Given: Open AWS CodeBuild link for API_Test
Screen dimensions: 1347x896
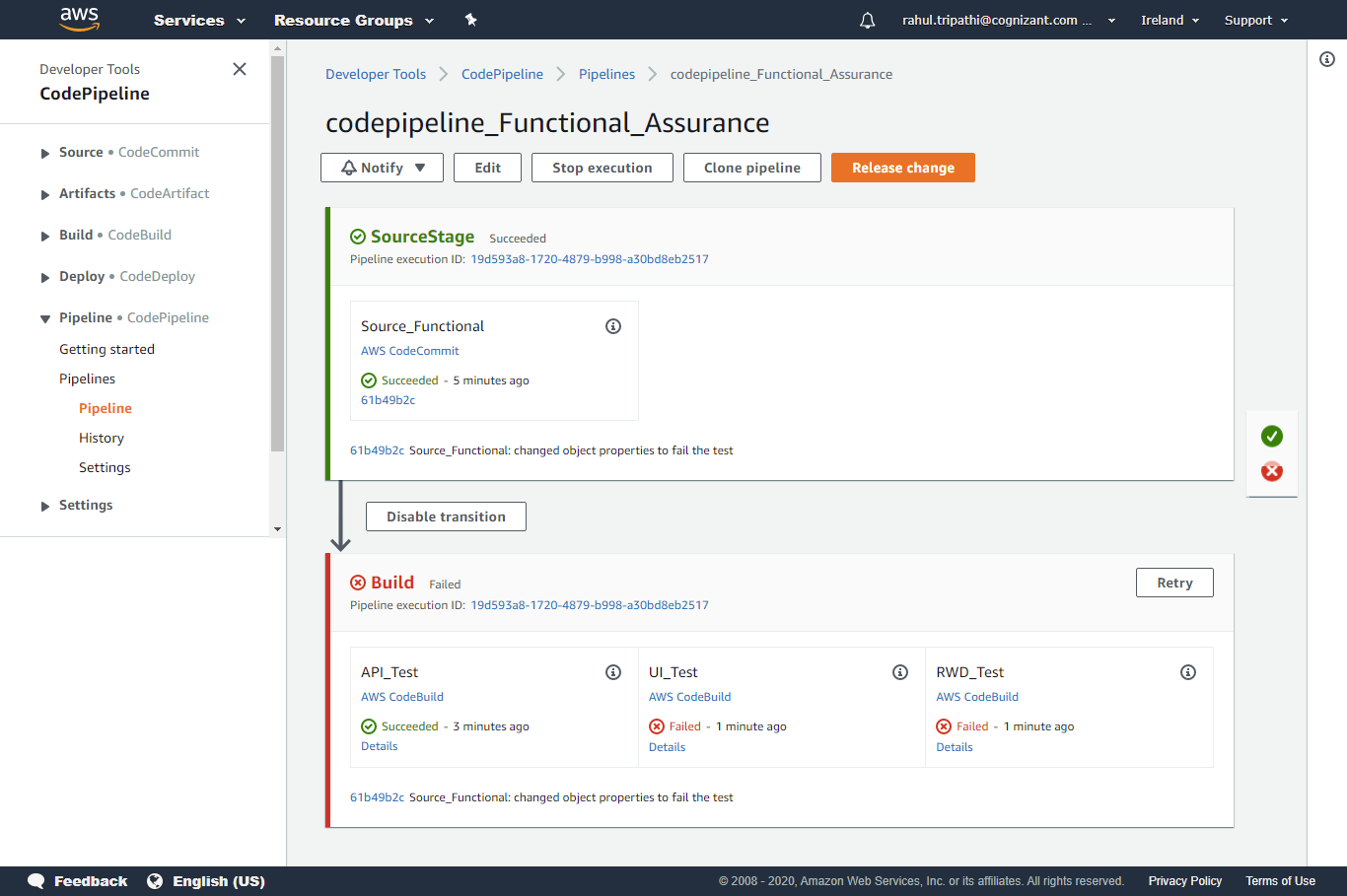Looking at the screenshot, I should [402, 697].
